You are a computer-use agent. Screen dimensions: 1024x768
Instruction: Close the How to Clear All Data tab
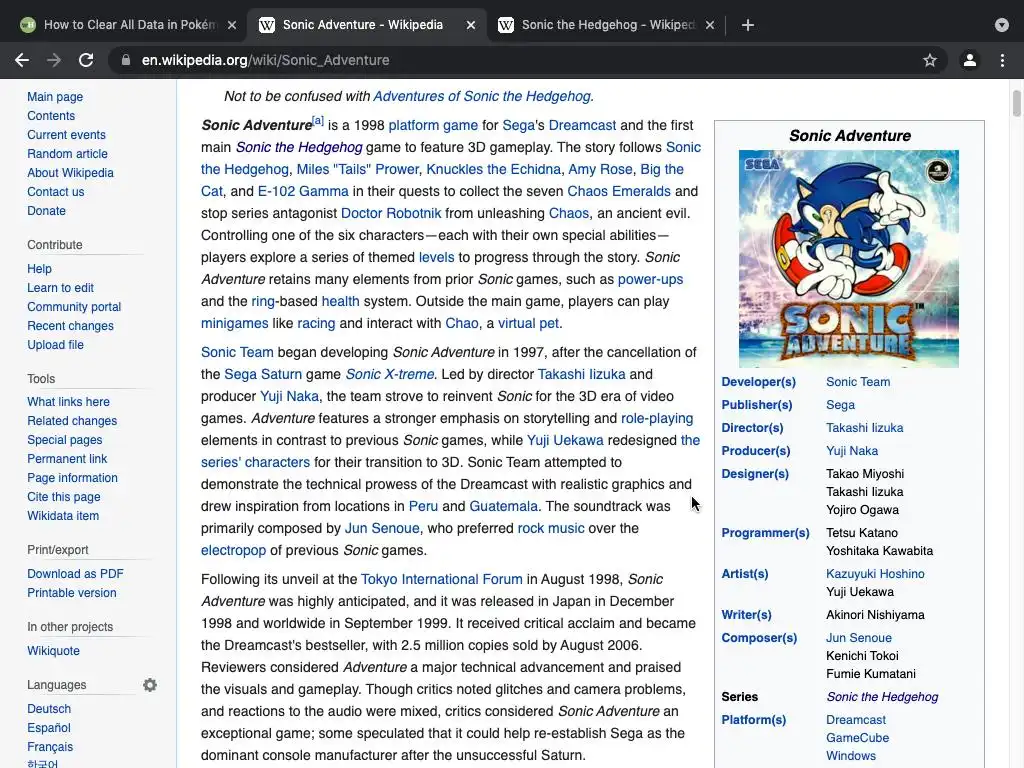click(x=232, y=25)
